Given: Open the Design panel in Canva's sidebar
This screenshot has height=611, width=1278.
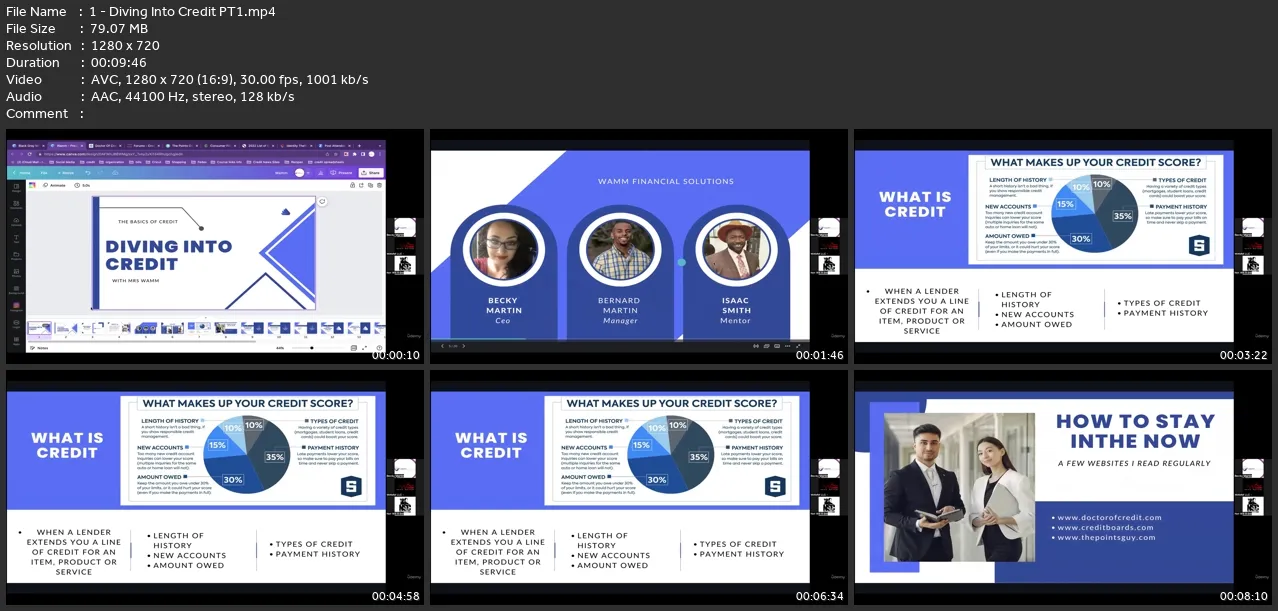Looking at the screenshot, I should click(x=17, y=187).
